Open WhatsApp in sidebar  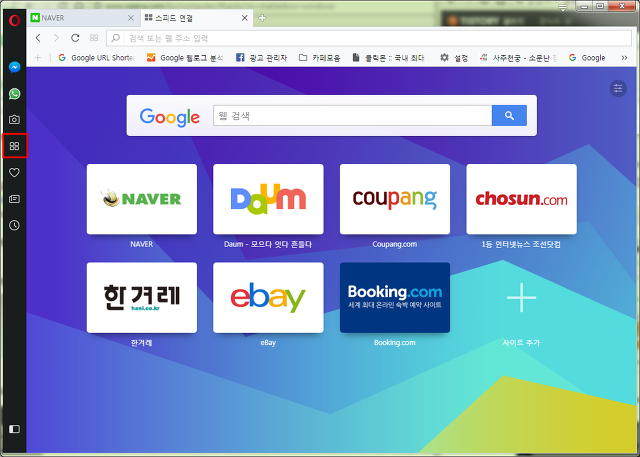[14, 93]
